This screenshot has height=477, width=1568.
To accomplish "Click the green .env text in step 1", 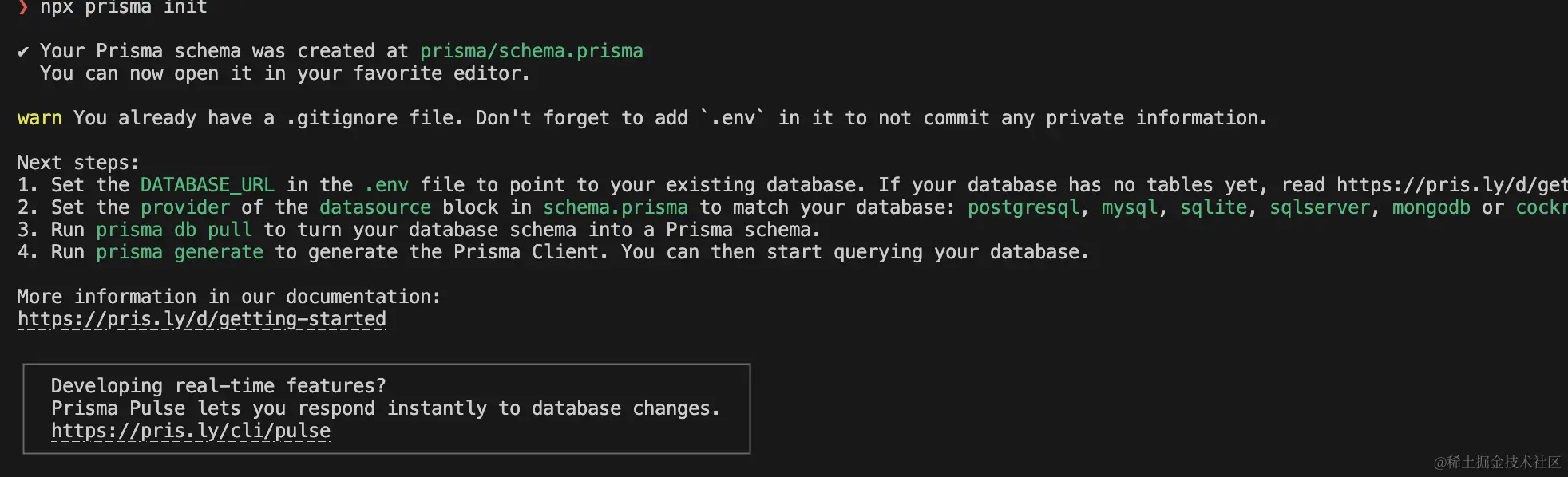I will (386, 185).
